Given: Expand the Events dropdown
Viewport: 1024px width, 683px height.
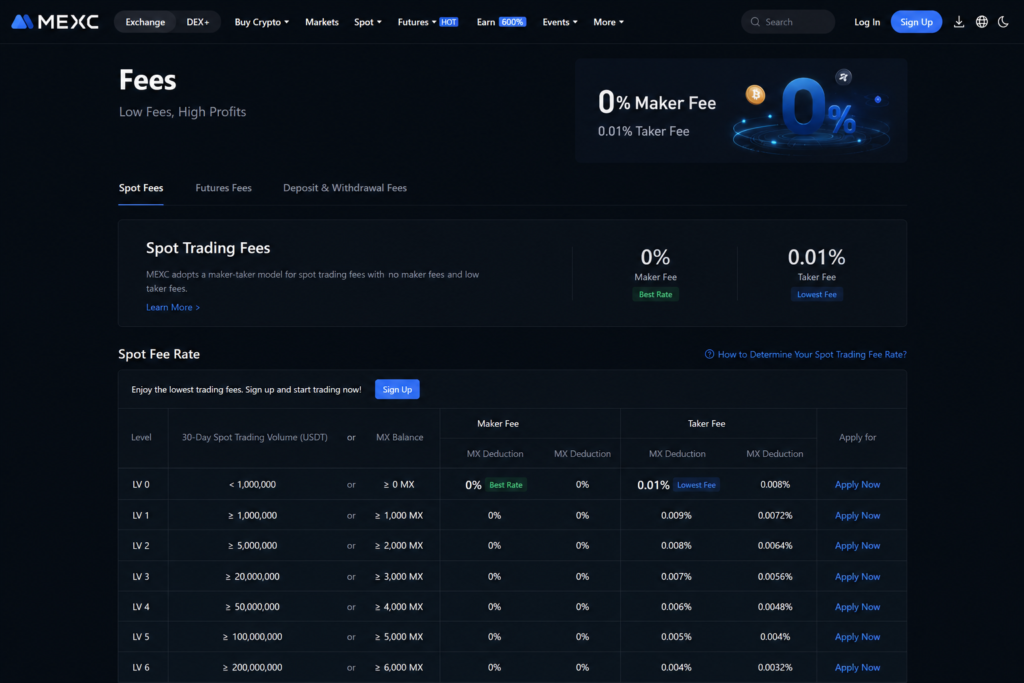Looking at the screenshot, I should click(560, 22).
